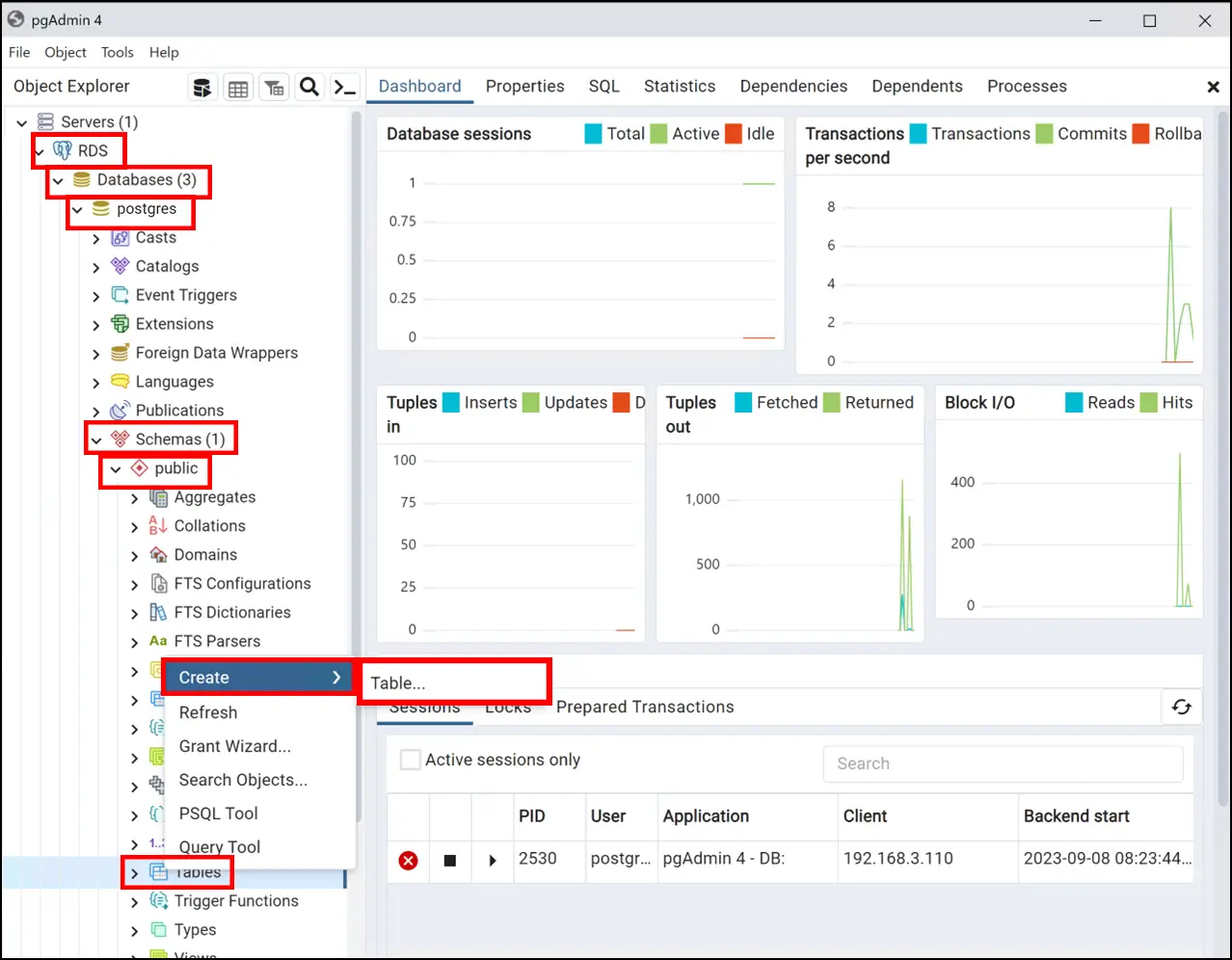Open the Object menu

tap(66, 52)
